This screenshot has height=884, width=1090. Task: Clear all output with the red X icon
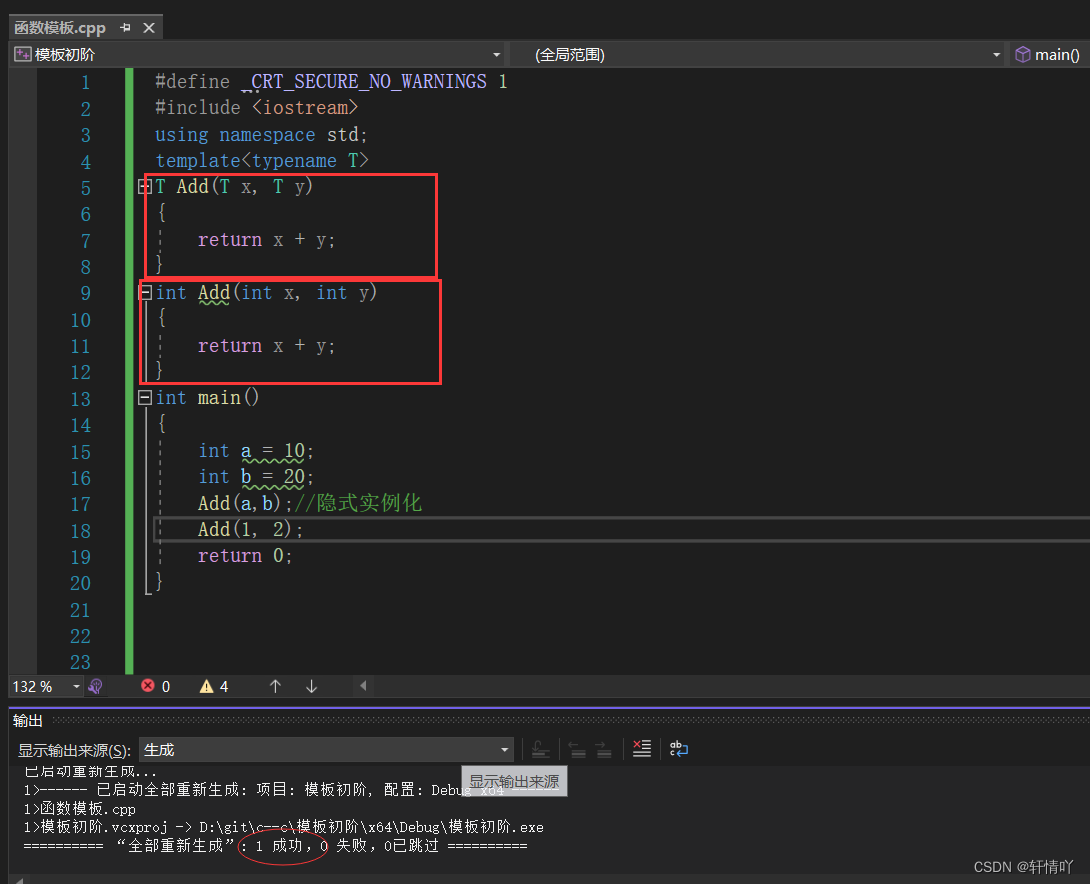click(x=642, y=749)
